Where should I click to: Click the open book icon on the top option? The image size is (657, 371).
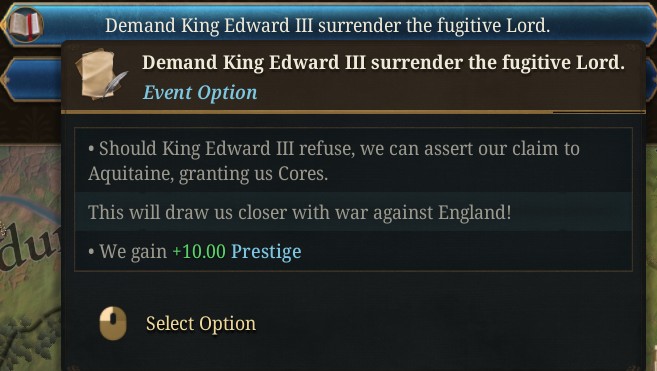tap(25, 24)
